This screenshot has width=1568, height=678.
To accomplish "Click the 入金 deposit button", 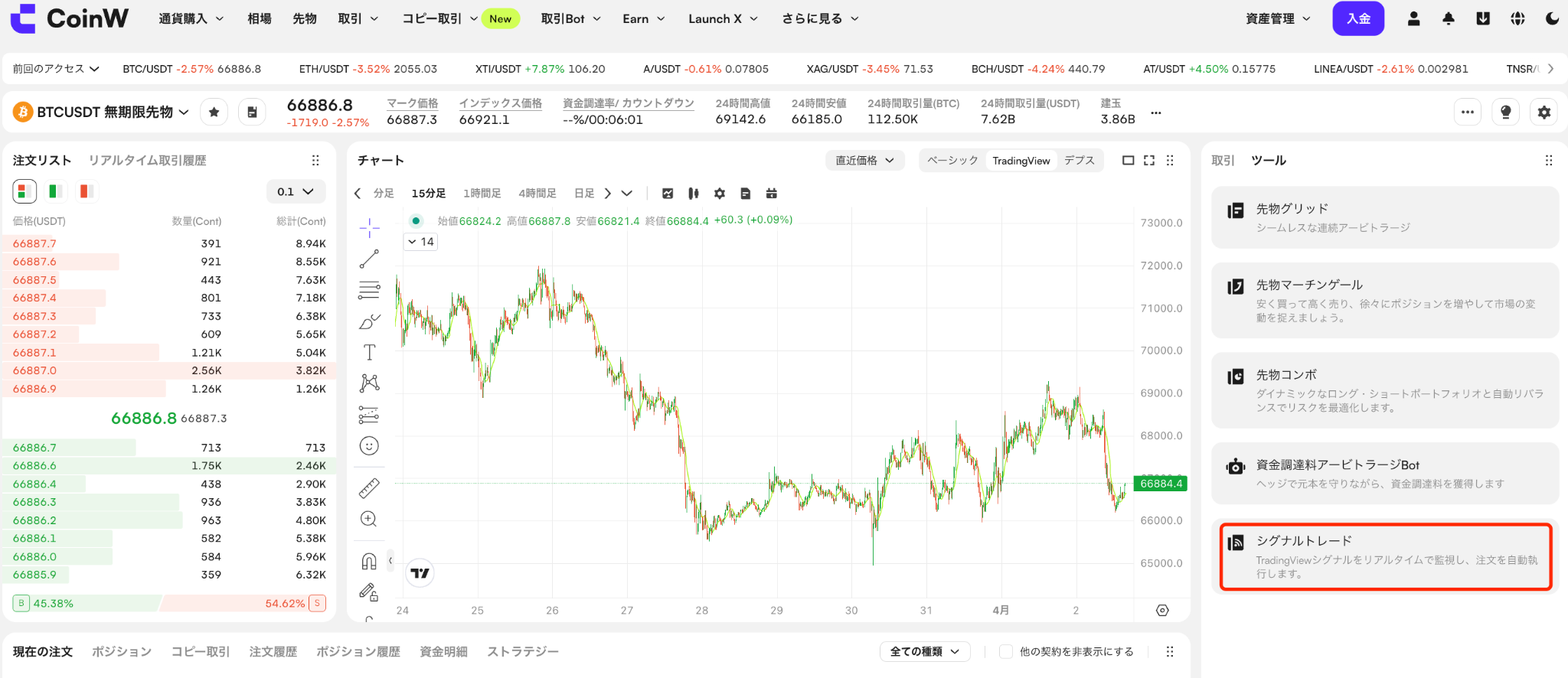I will point(1358,18).
